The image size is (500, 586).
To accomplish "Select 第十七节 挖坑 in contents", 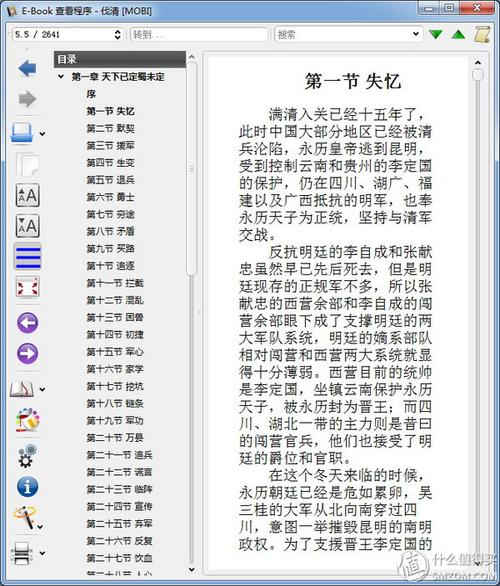I will (115, 386).
